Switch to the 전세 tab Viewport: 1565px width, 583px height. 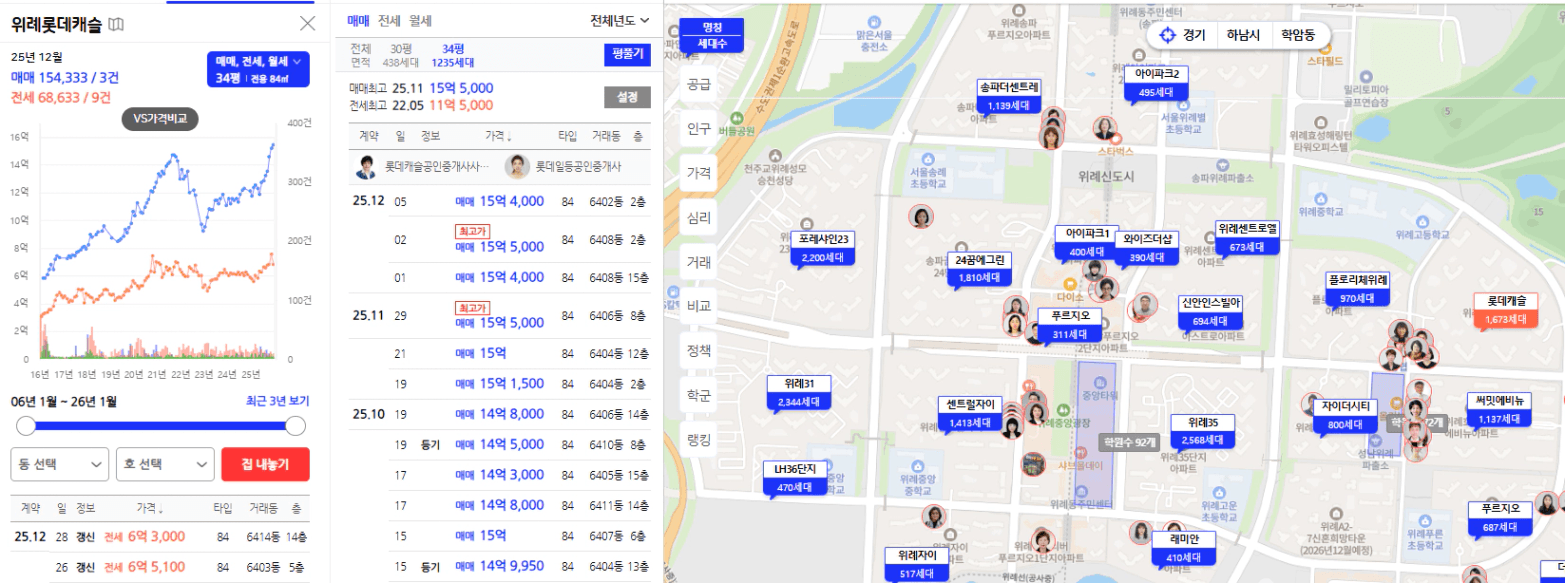(389, 20)
